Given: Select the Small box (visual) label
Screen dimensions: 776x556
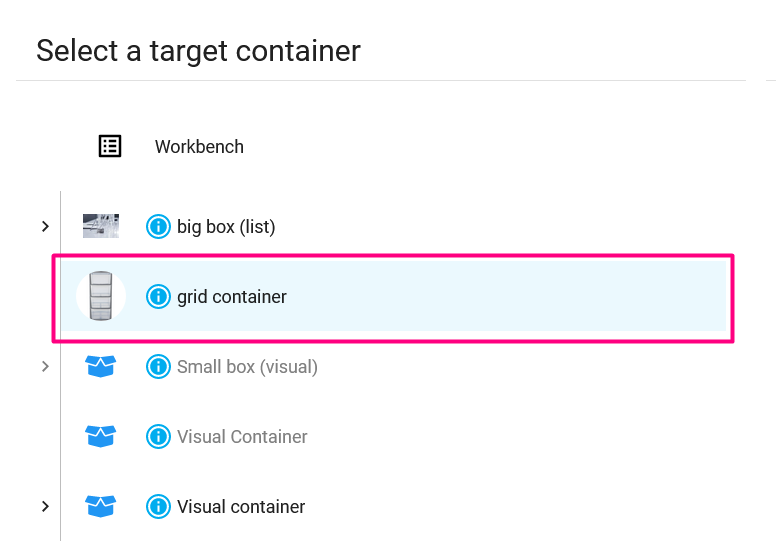Looking at the screenshot, I should click(247, 366).
